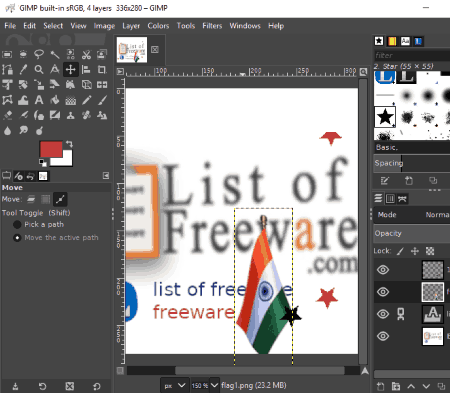The image size is (450, 393).
Task: Open the 'Basic.' brush tag dropdown
Action: (412, 147)
